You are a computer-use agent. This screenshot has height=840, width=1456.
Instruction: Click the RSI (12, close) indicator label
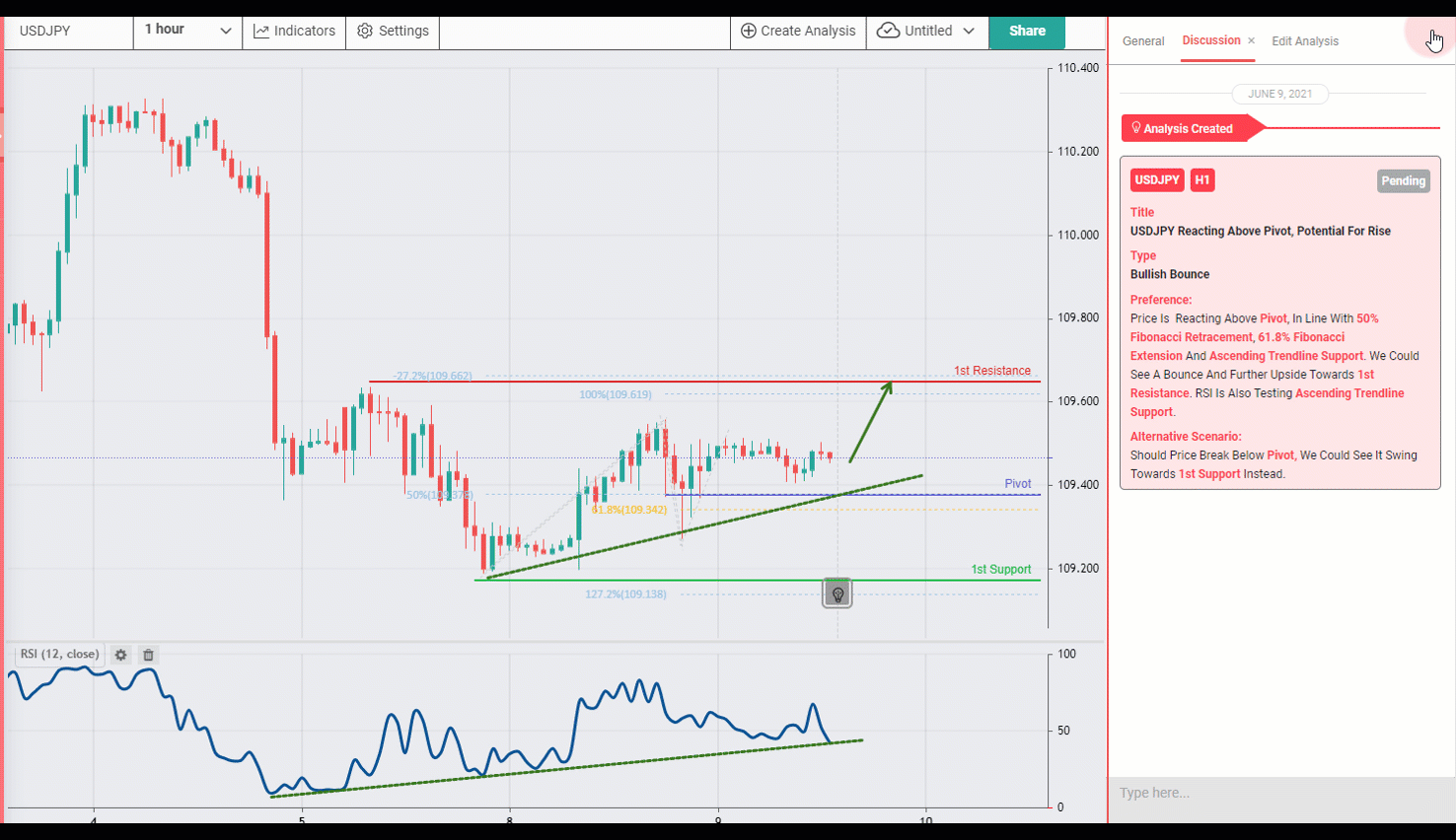[x=59, y=655]
